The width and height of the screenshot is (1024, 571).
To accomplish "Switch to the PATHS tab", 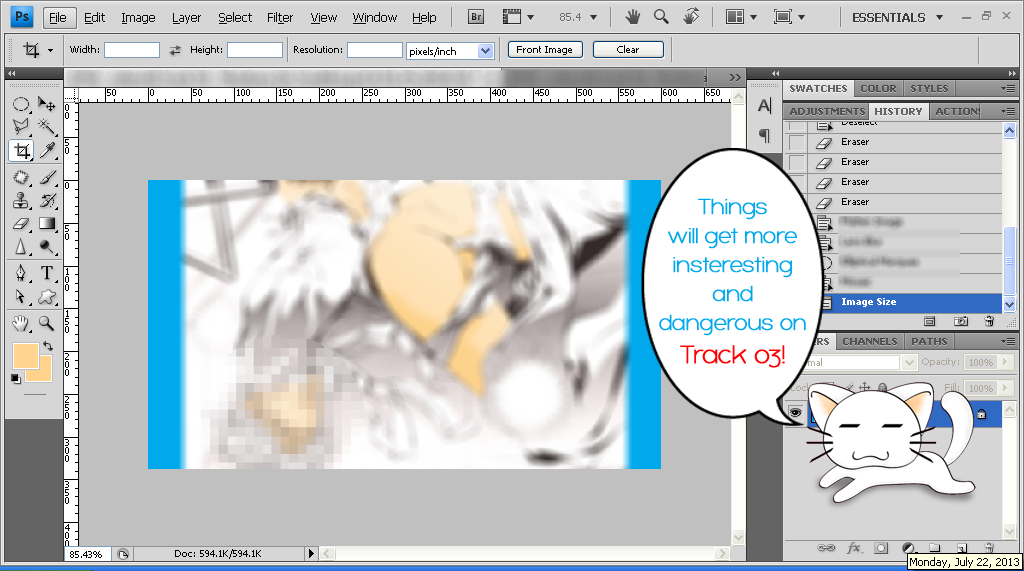I will [x=929, y=341].
